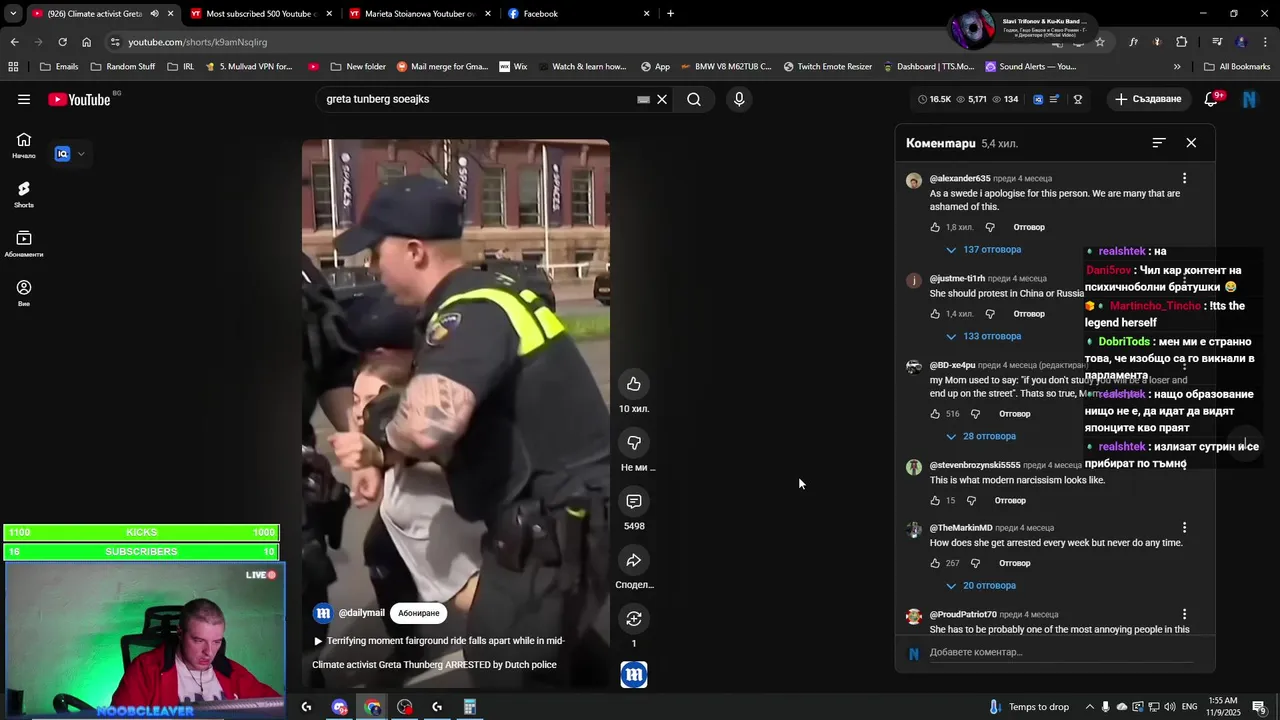
Task: Expand 20 replies thread
Action: point(981,586)
